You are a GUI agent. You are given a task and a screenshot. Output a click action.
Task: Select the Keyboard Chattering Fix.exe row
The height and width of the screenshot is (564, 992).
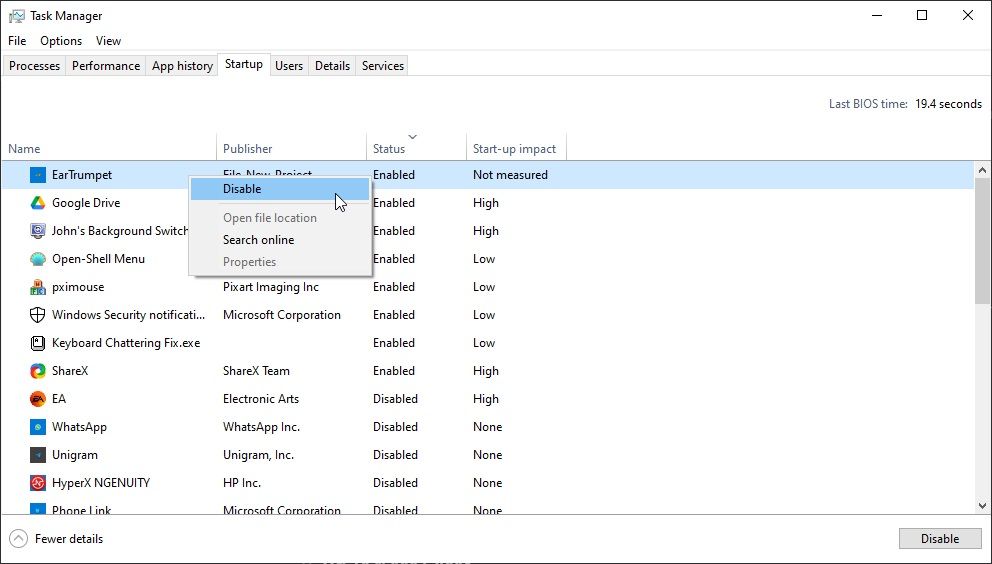point(126,343)
